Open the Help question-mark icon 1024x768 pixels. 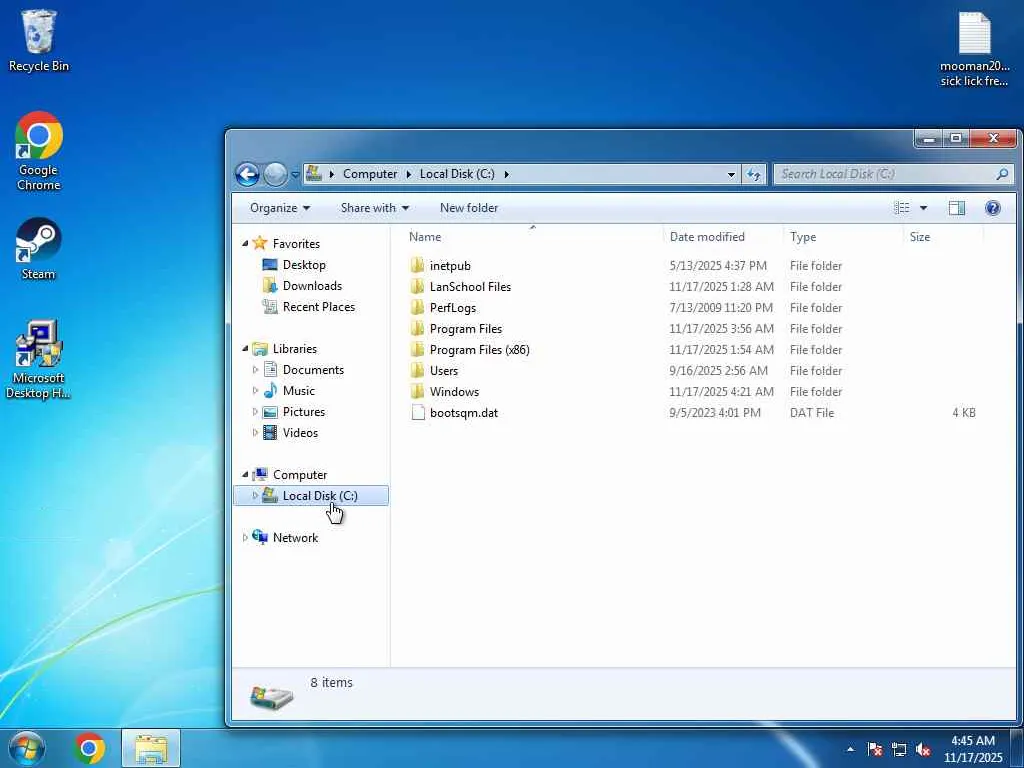993,208
